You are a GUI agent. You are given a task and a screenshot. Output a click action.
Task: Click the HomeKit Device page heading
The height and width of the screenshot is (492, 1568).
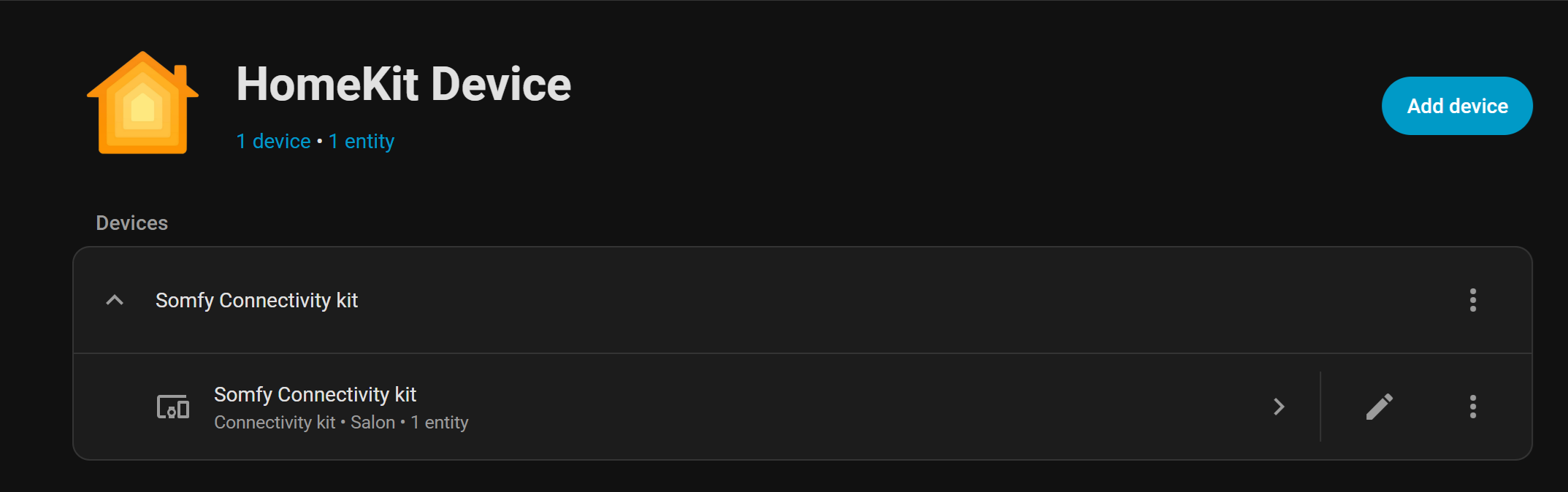[x=403, y=84]
